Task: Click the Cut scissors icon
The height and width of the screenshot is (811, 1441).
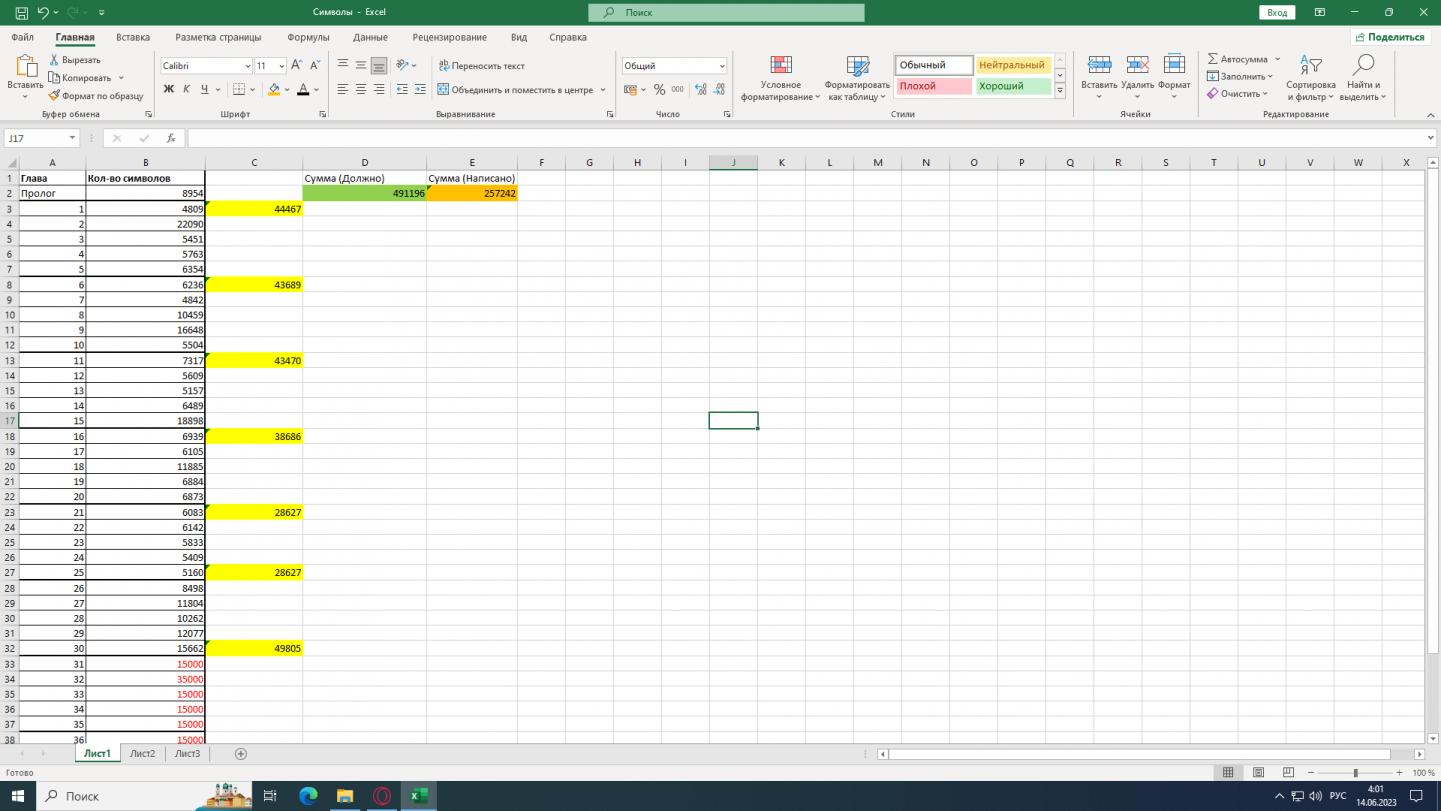Action: pyautogui.click(x=54, y=60)
